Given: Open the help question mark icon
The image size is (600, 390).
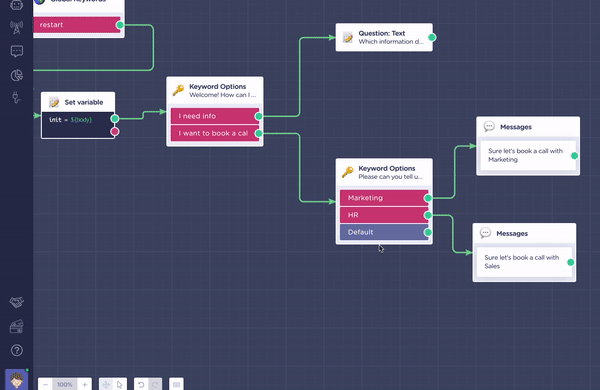Looking at the screenshot, I should click(x=16, y=350).
